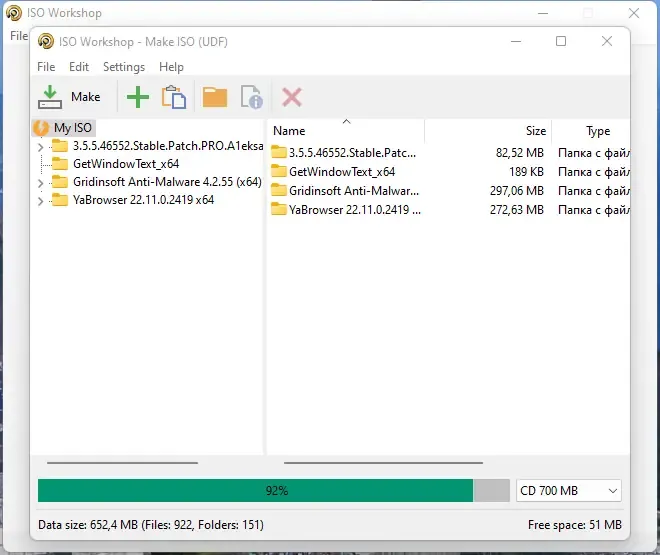
Task: Maximize the Make ISO (UDF) window
Action: (x=561, y=41)
